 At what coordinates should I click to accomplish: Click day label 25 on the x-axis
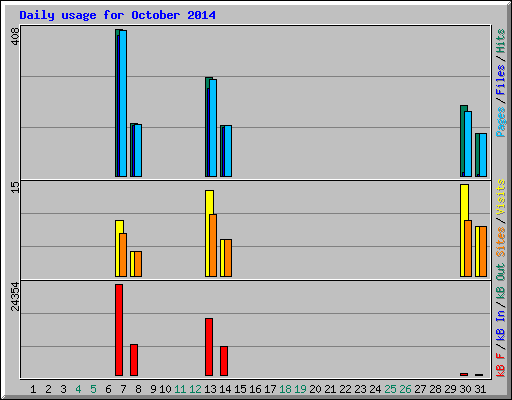click(390, 389)
